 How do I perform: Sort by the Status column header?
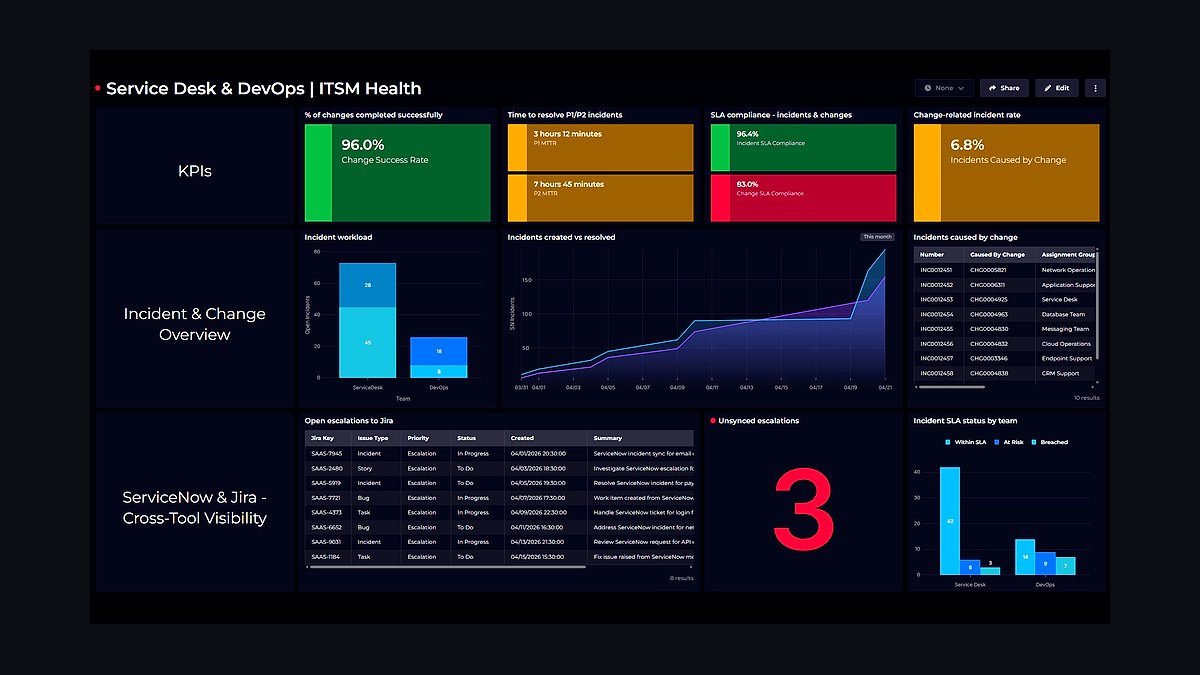click(x=478, y=438)
